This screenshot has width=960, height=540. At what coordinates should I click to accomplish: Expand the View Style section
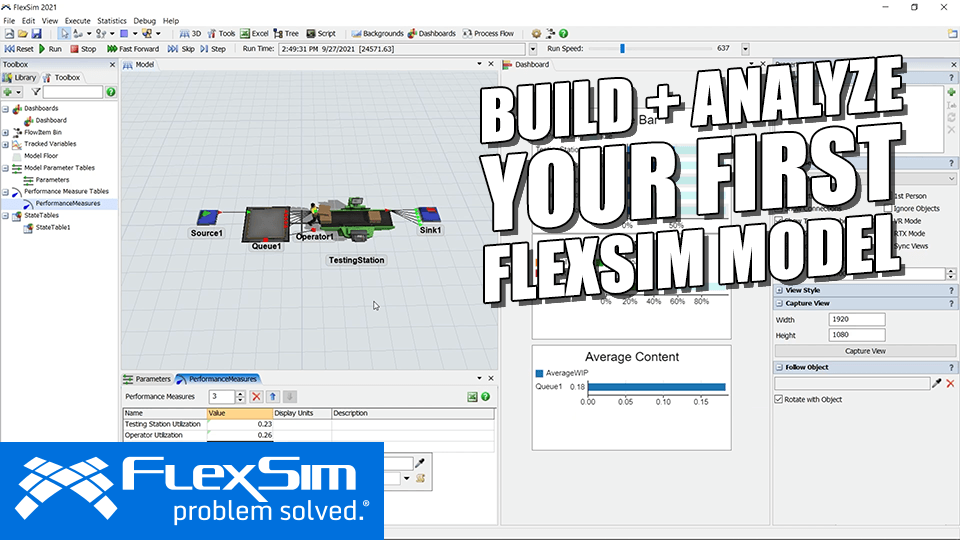coord(779,290)
